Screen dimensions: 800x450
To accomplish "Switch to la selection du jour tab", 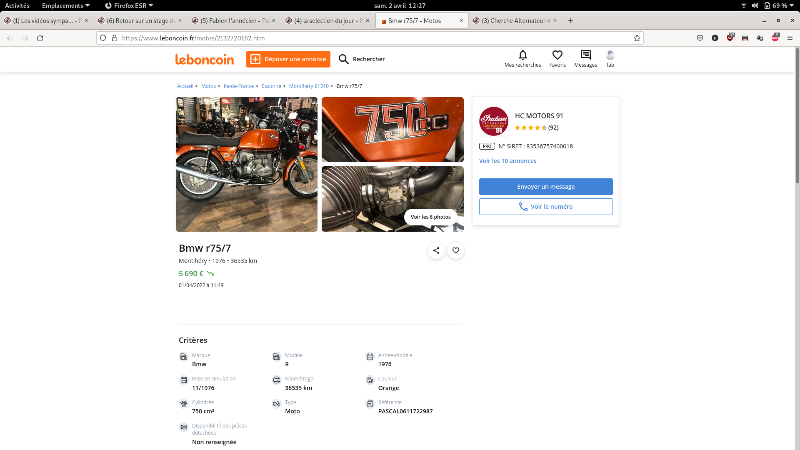I will [x=327, y=20].
